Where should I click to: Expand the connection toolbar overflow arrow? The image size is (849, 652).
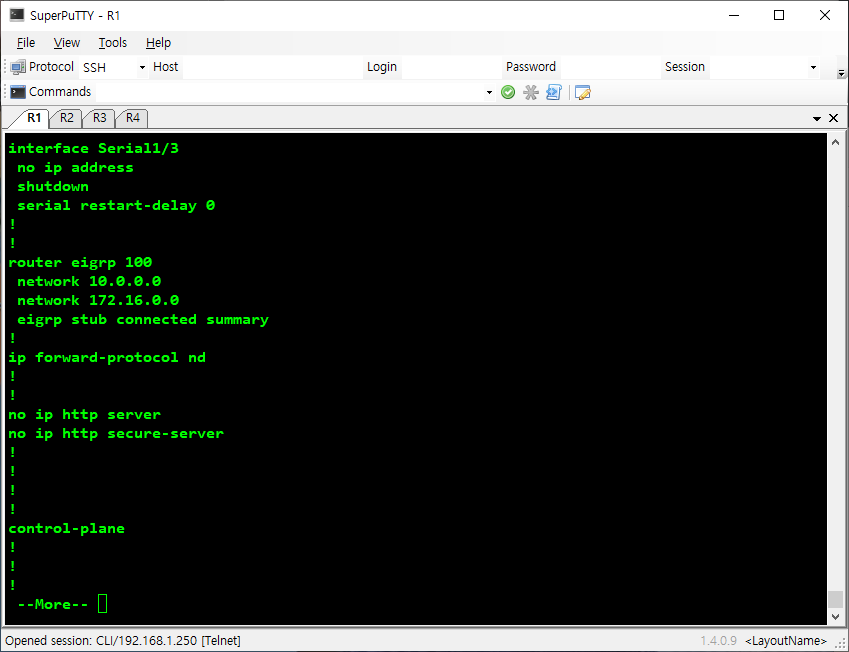(841, 73)
